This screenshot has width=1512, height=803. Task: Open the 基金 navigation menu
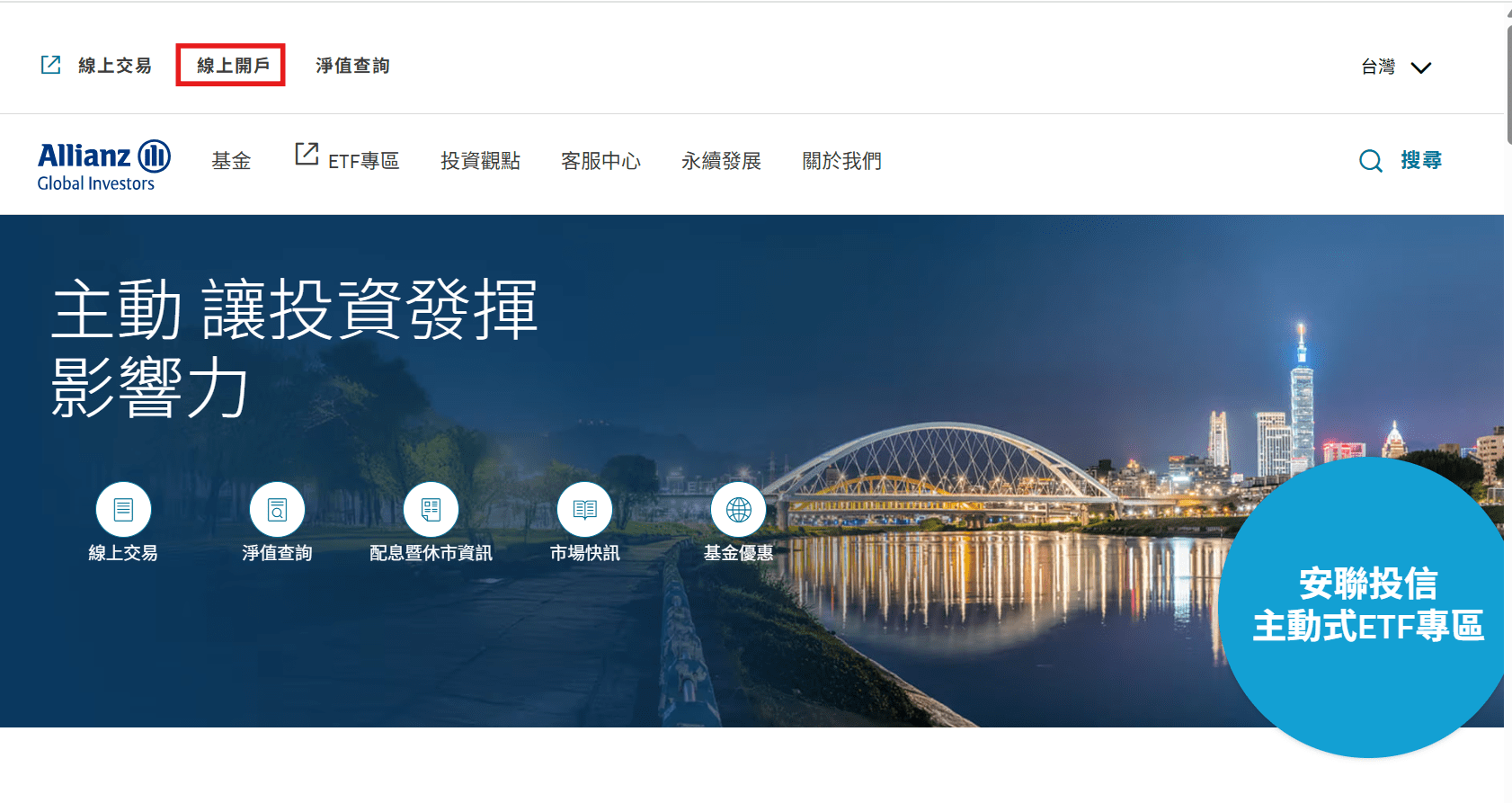[x=231, y=161]
